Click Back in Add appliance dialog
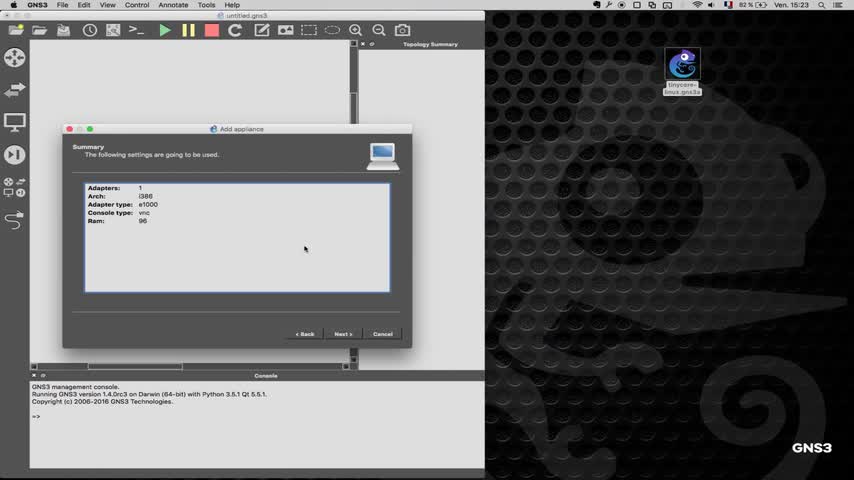Viewport: 854px width, 480px height. click(x=305, y=334)
